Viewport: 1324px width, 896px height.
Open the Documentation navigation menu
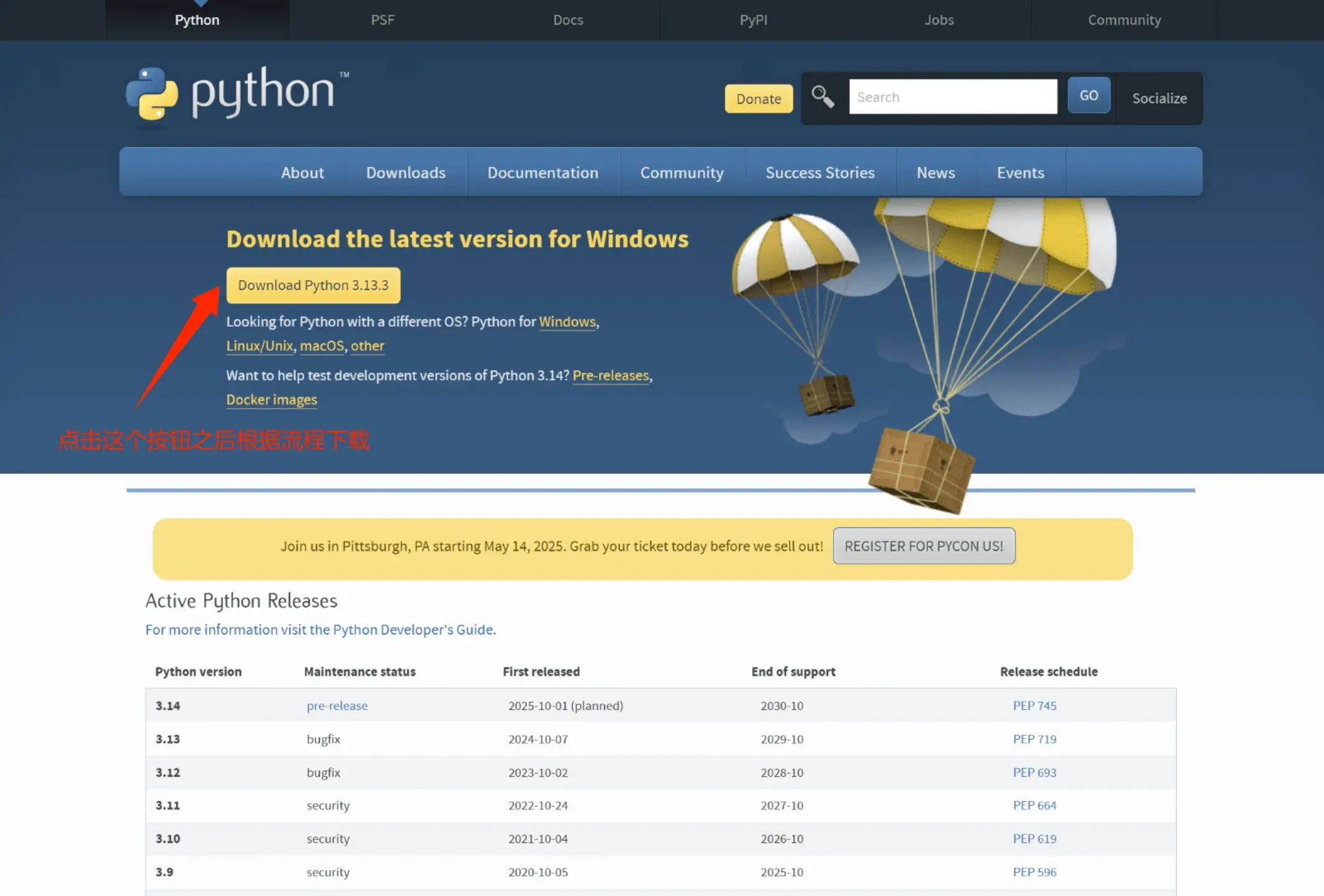543,173
